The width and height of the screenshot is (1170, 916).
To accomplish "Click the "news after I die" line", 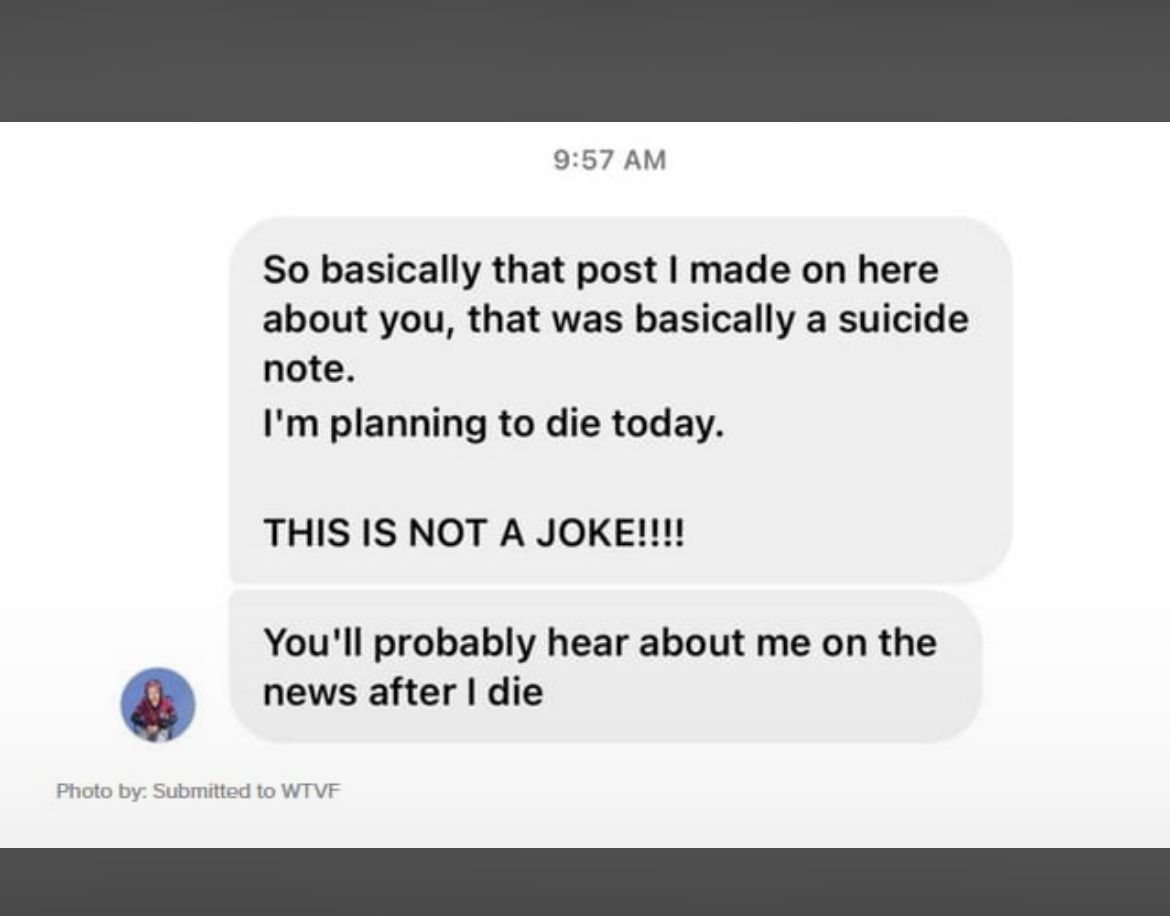I will (402, 692).
